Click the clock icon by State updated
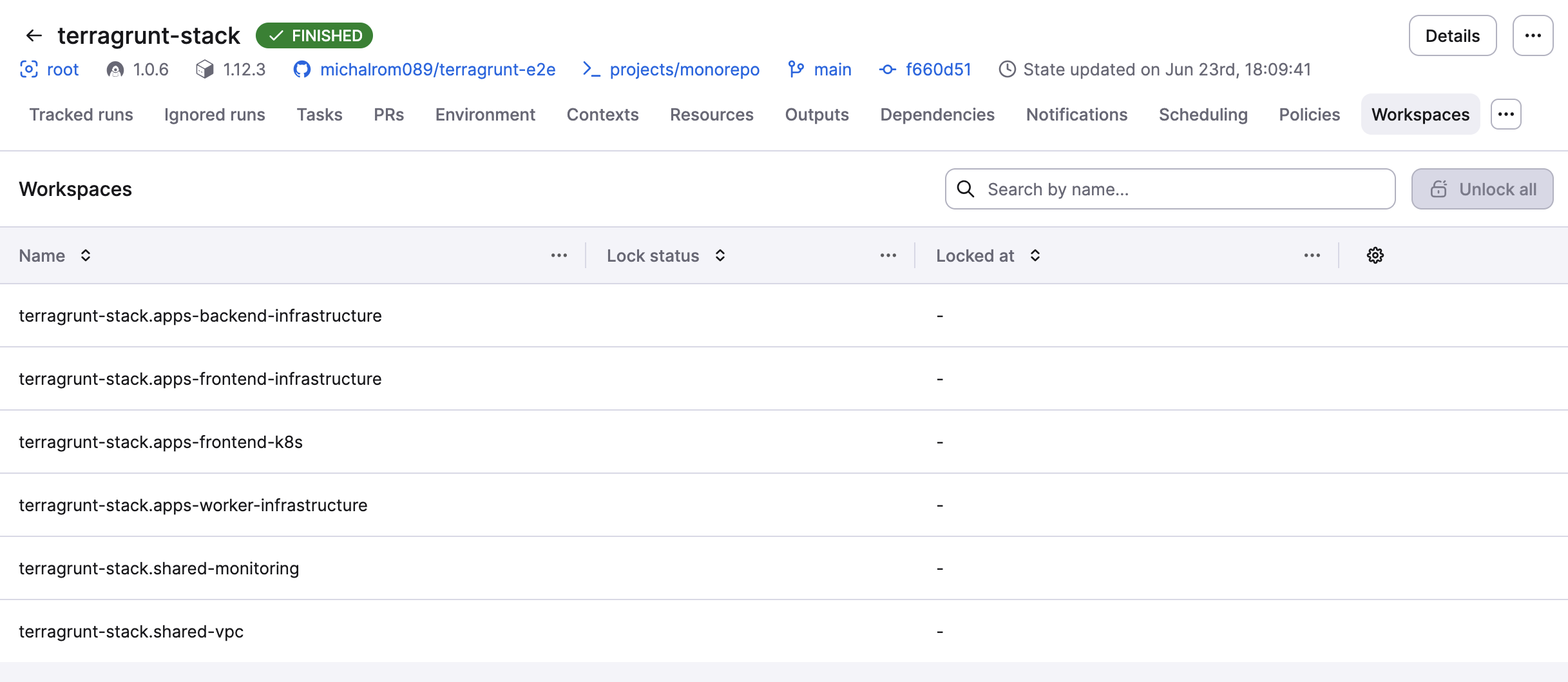This screenshot has height=682, width=1568. (x=1007, y=70)
